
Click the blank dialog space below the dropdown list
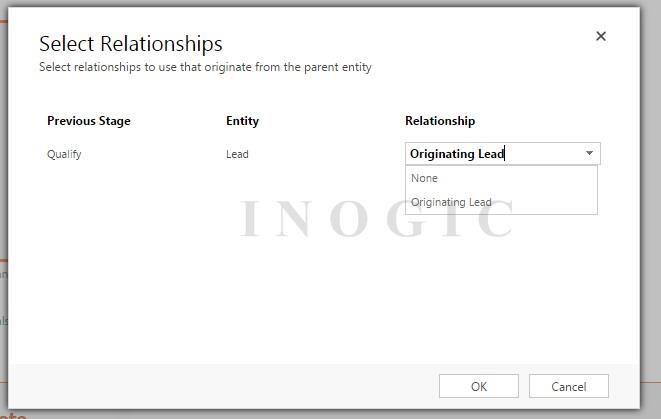(x=500, y=290)
